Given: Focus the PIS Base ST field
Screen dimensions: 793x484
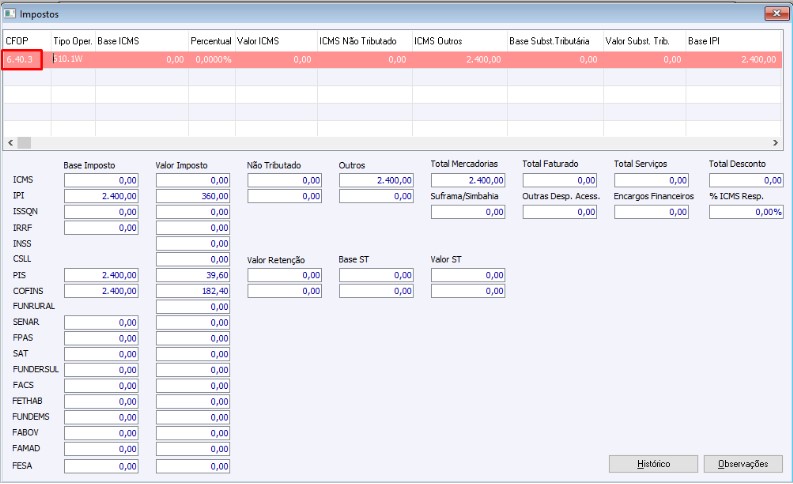Looking at the screenshot, I should [x=376, y=275].
